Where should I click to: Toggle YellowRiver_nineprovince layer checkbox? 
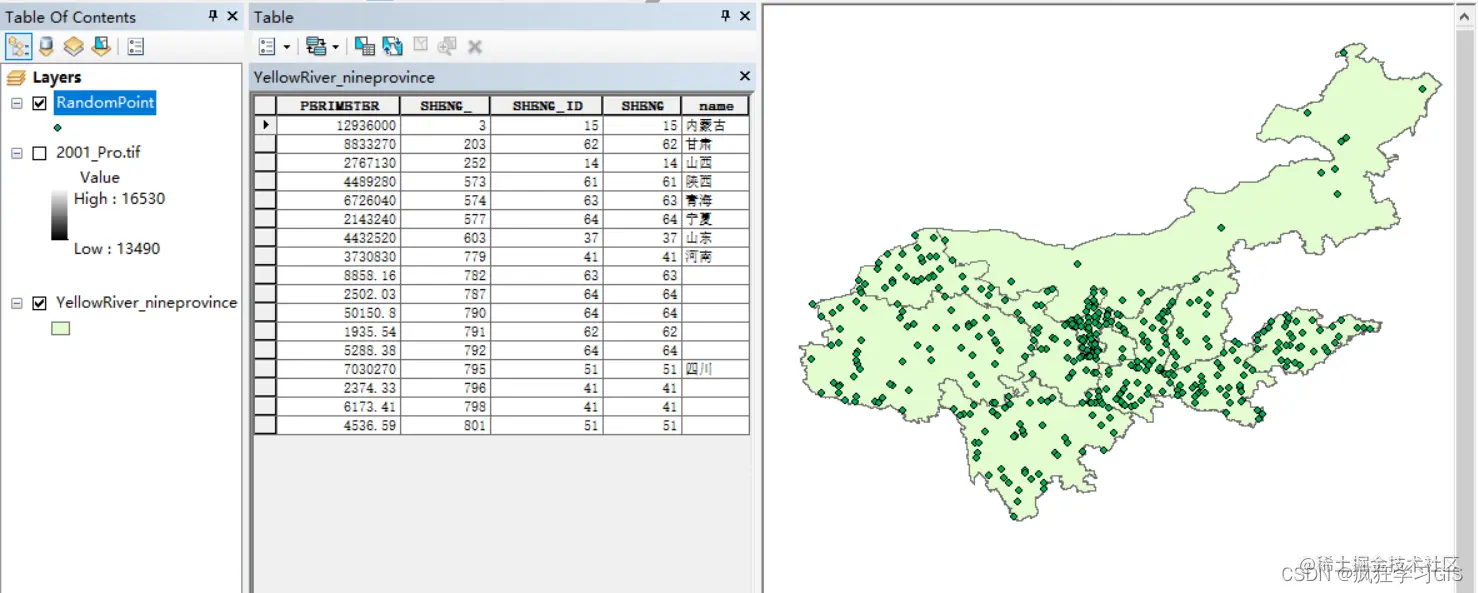pyautogui.click(x=40, y=303)
